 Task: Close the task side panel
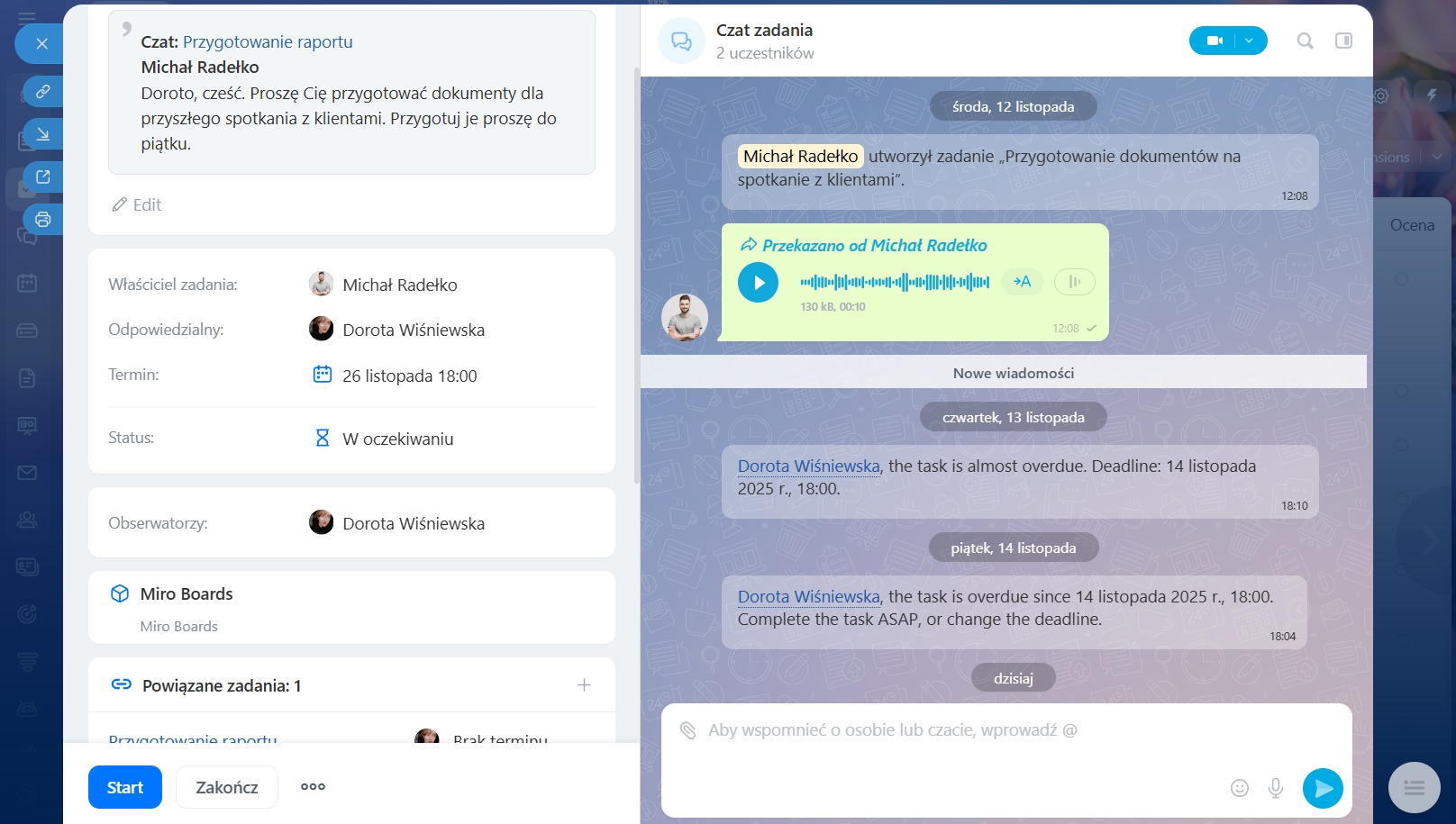tap(41, 43)
